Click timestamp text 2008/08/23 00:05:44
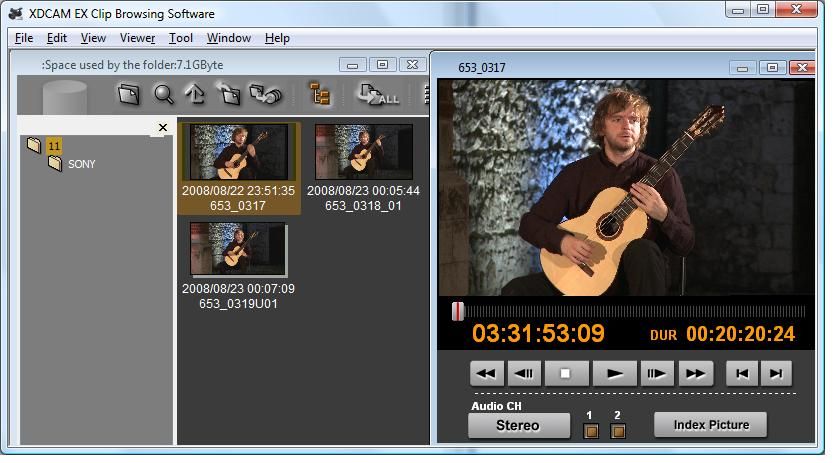The height and width of the screenshot is (463, 835). click(363, 191)
